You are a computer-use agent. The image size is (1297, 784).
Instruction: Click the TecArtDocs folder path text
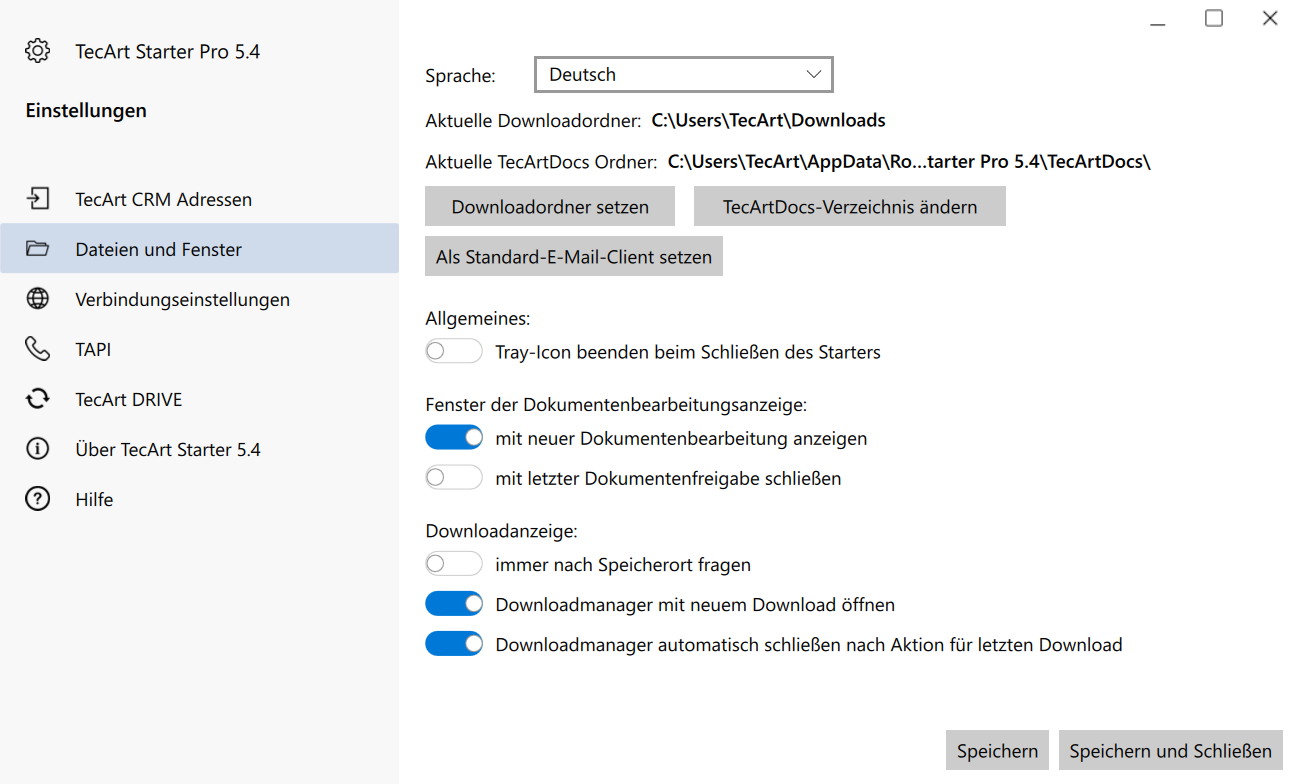pyautogui.click(x=910, y=161)
